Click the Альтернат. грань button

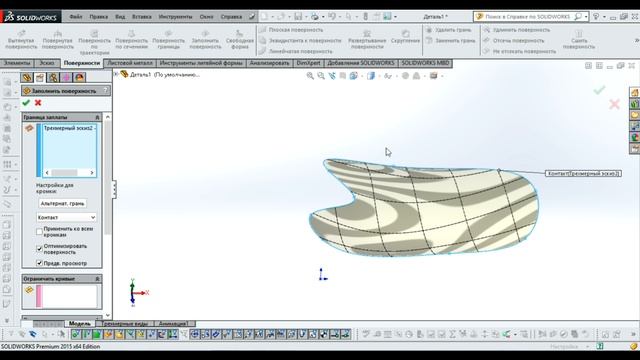coord(62,203)
